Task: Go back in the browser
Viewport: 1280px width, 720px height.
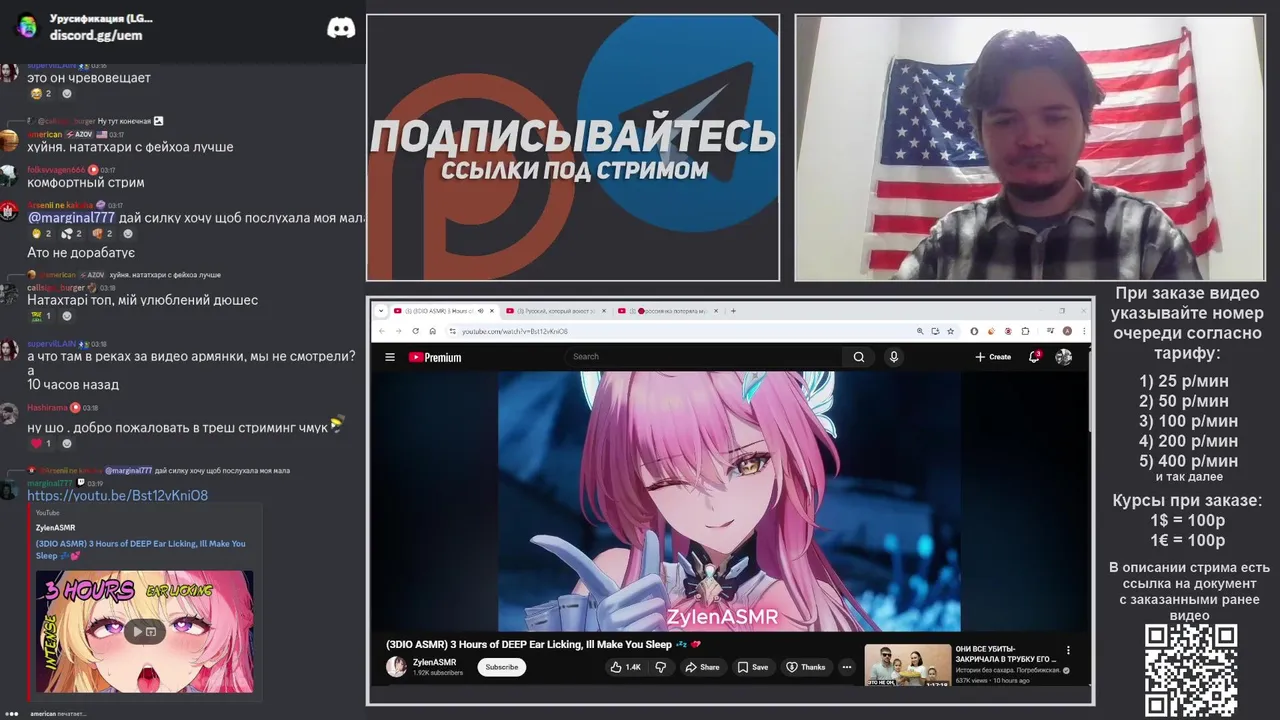Action: click(x=381, y=331)
